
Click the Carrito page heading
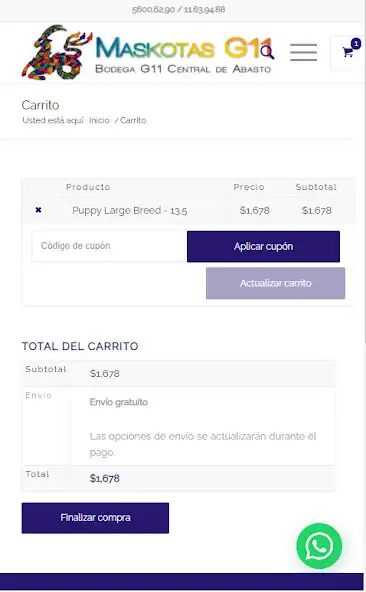40,105
